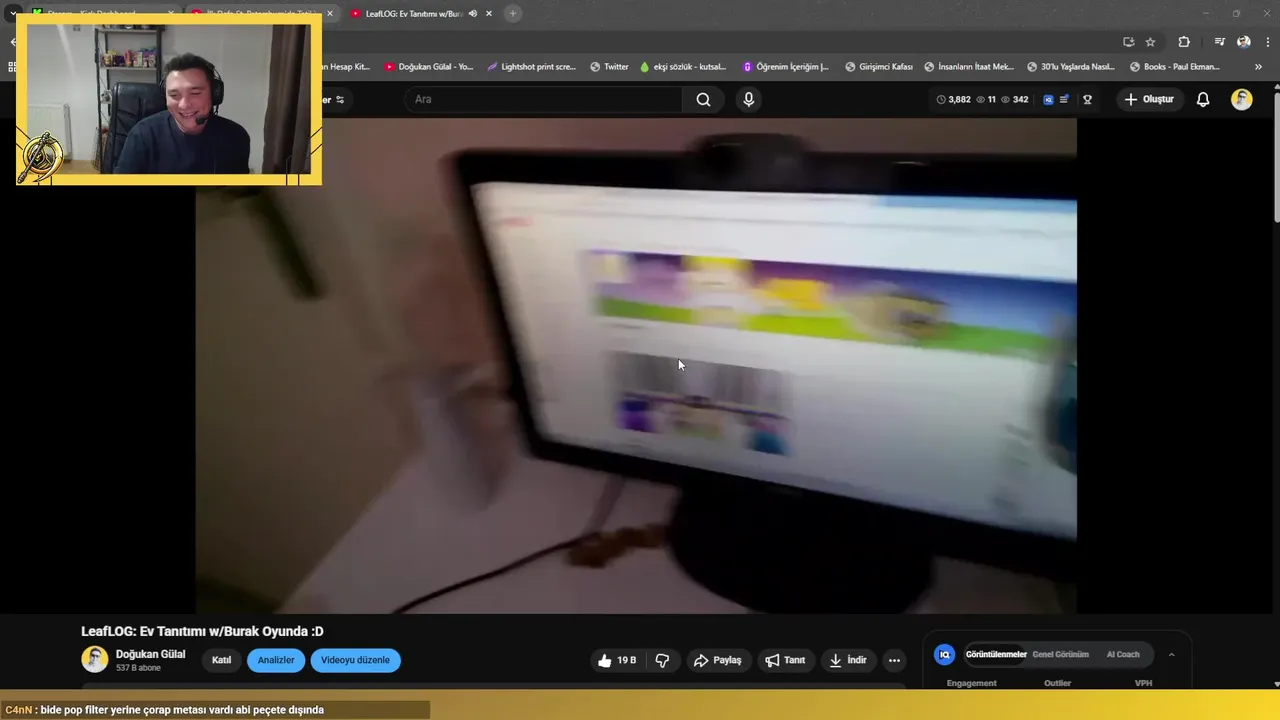
Task: Click the page vertical scrollbar thumb
Action: (1275, 155)
